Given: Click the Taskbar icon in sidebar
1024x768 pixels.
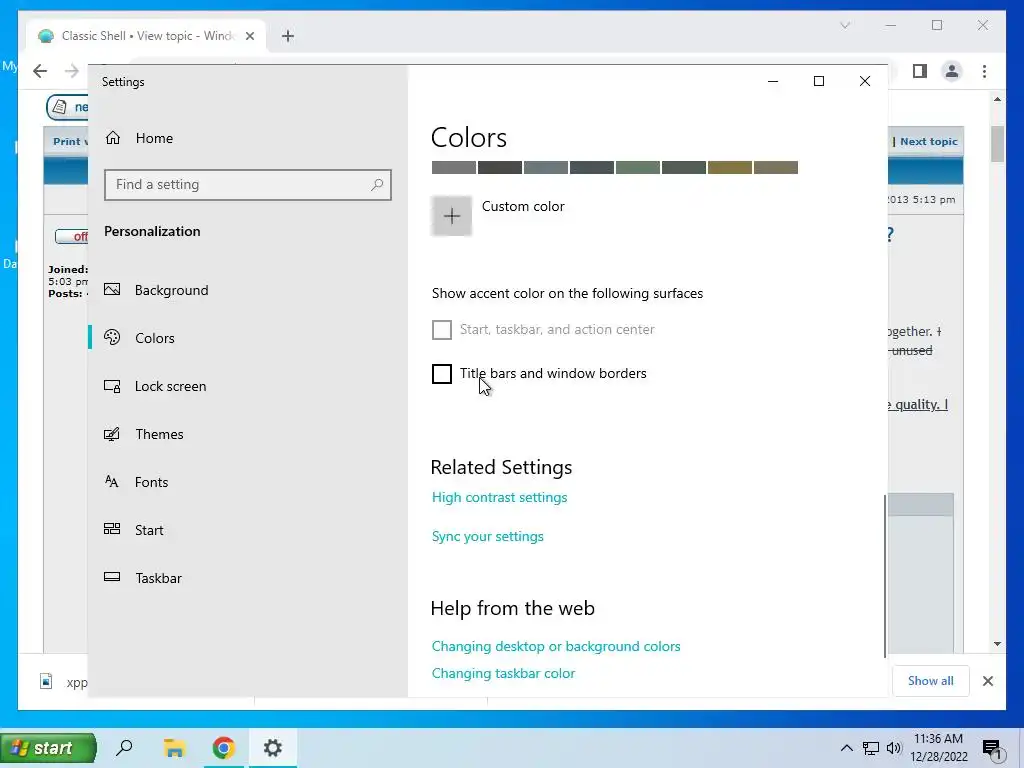Looking at the screenshot, I should click(x=112, y=577).
